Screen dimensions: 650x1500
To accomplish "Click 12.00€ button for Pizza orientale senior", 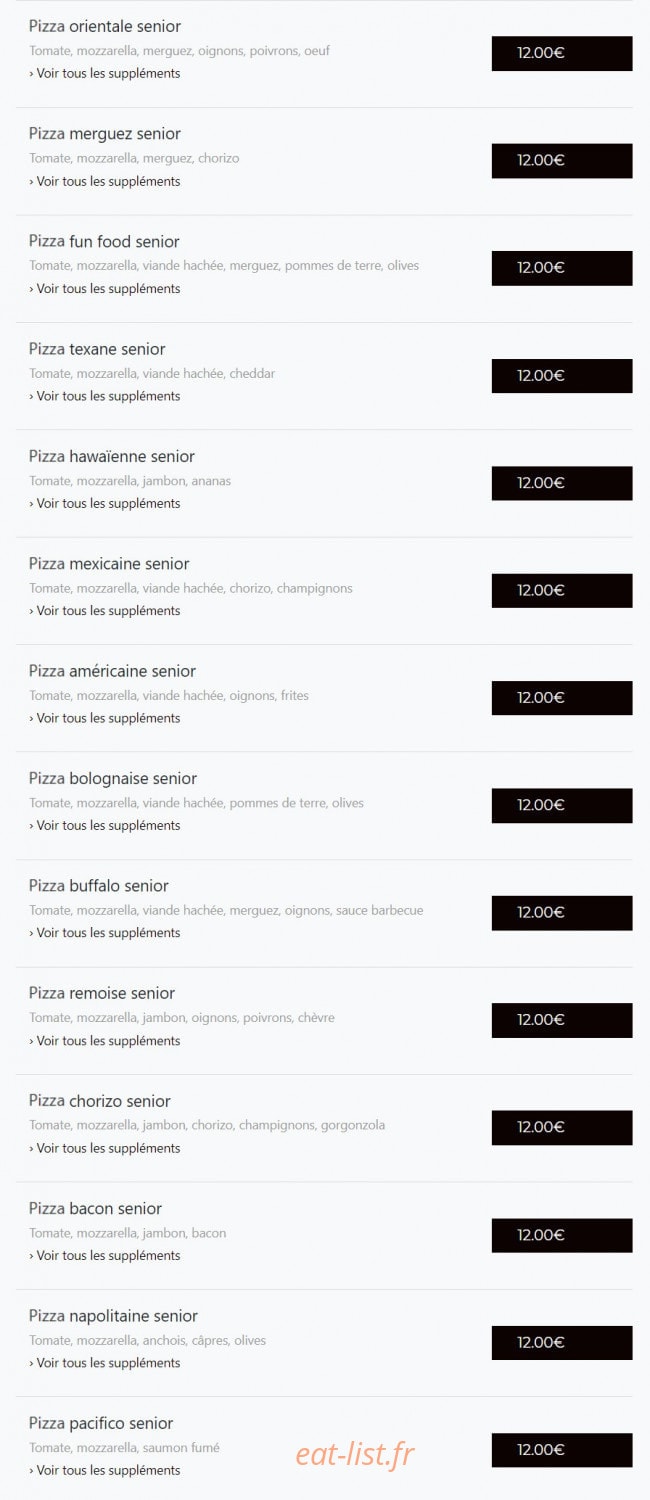I will (561, 53).
